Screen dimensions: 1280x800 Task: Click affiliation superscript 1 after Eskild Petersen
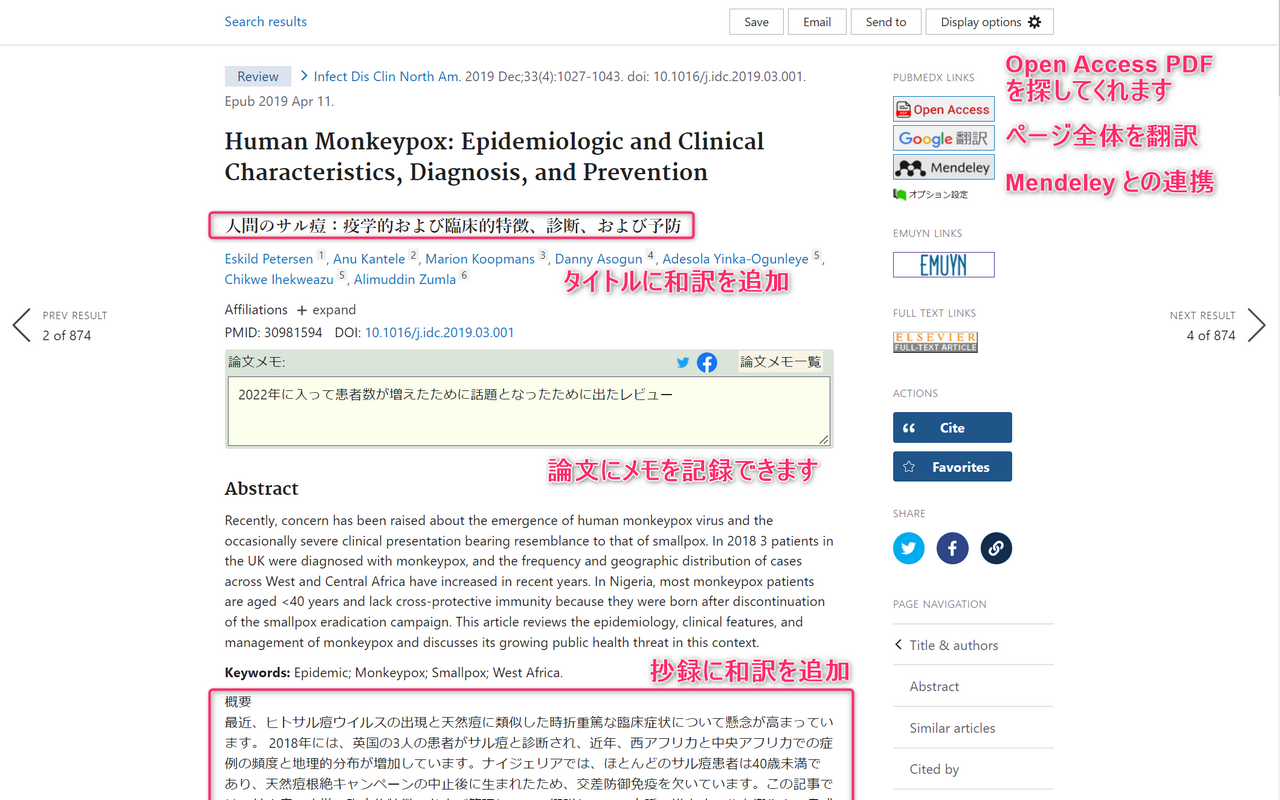[x=321, y=256]
